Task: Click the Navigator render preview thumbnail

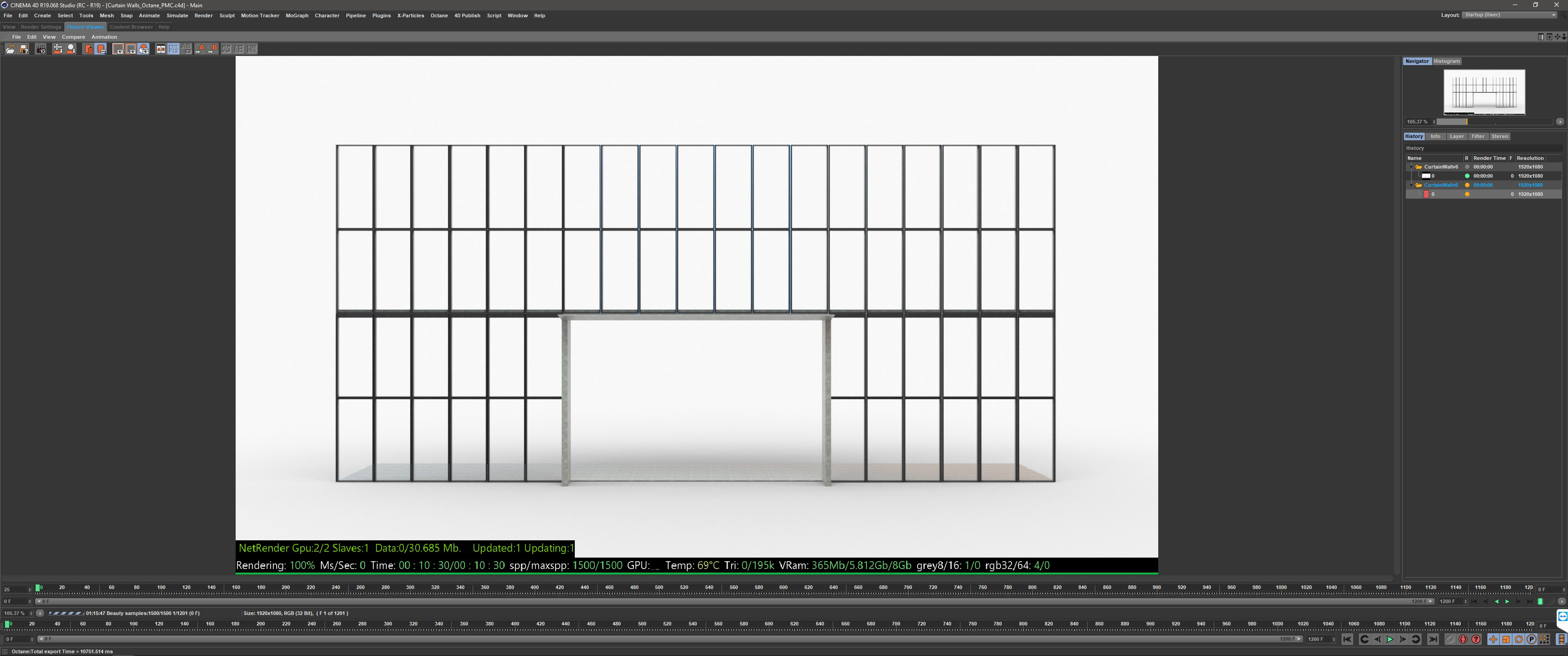Action: (1484, 92)
